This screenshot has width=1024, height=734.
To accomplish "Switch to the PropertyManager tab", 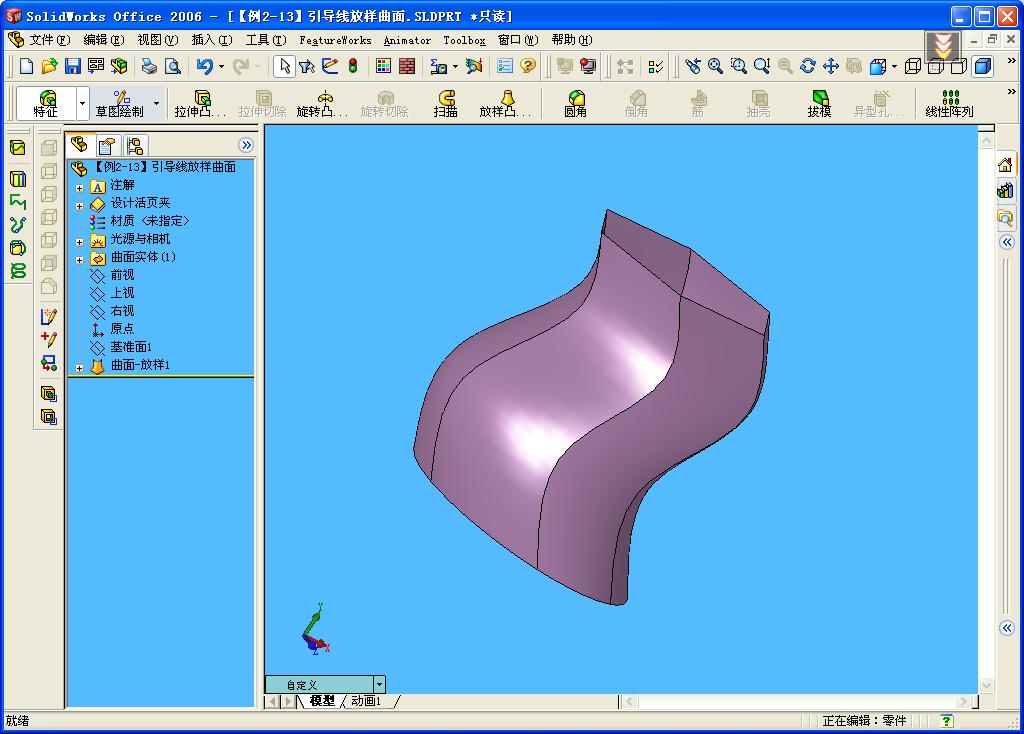I will pos(107,145).
